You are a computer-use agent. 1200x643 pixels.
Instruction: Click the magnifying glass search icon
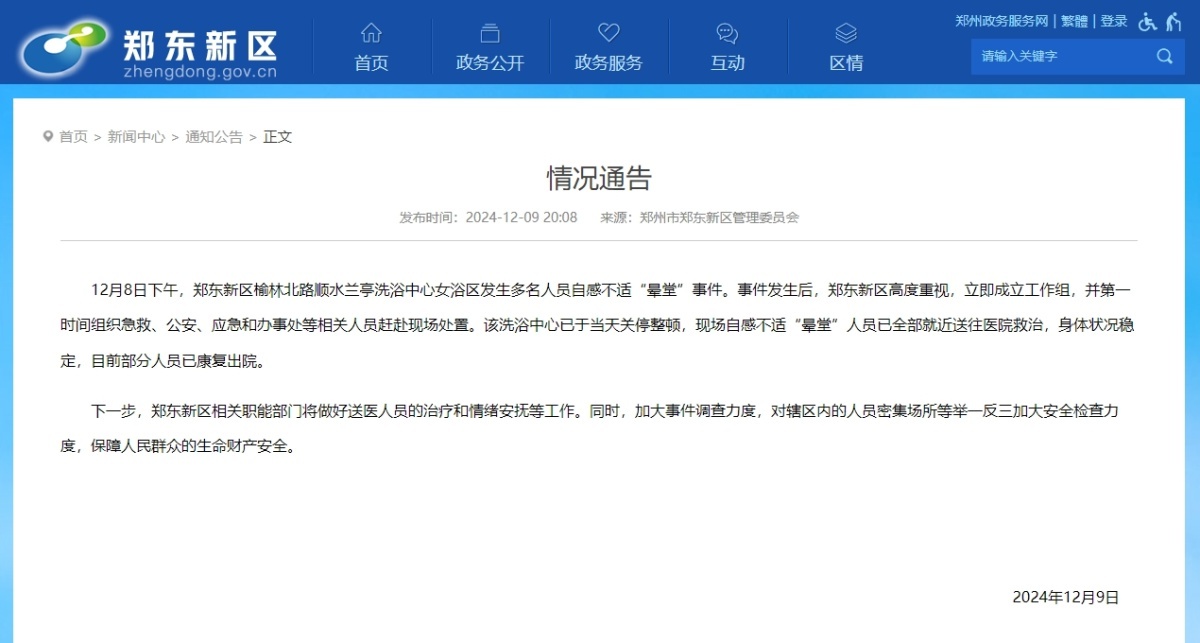pos(1164,56)
